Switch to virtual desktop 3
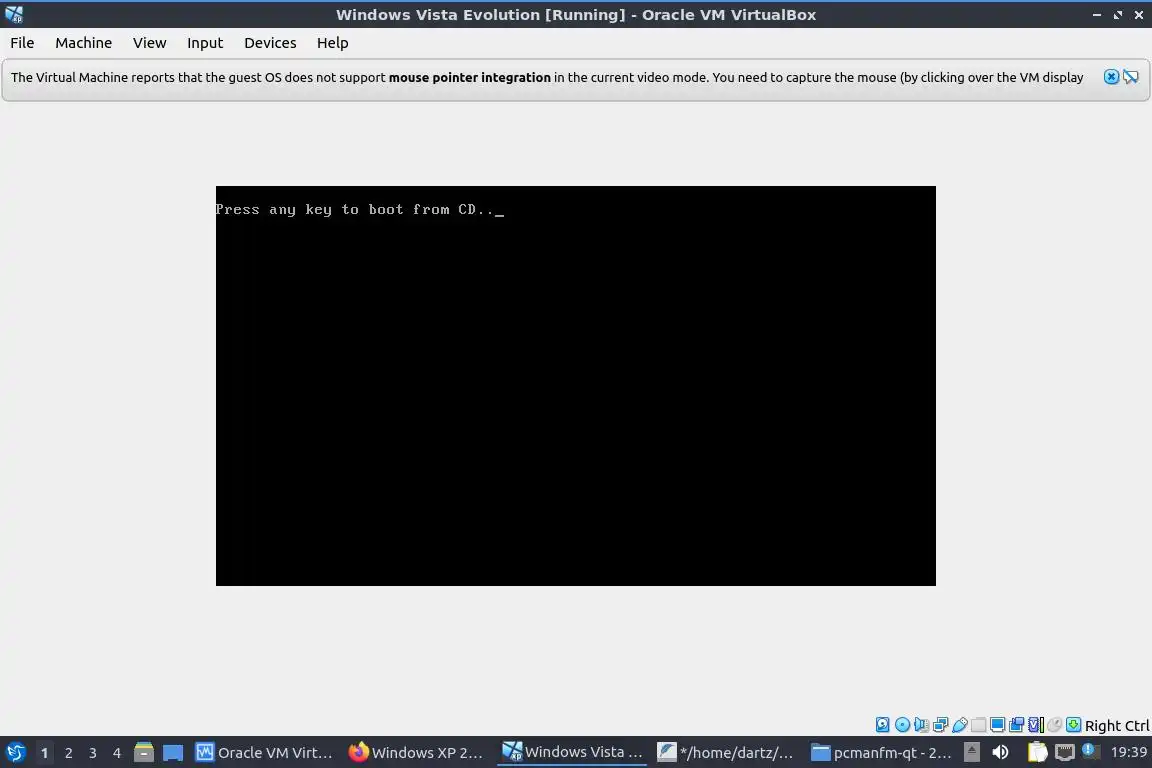 coord(93,753)
